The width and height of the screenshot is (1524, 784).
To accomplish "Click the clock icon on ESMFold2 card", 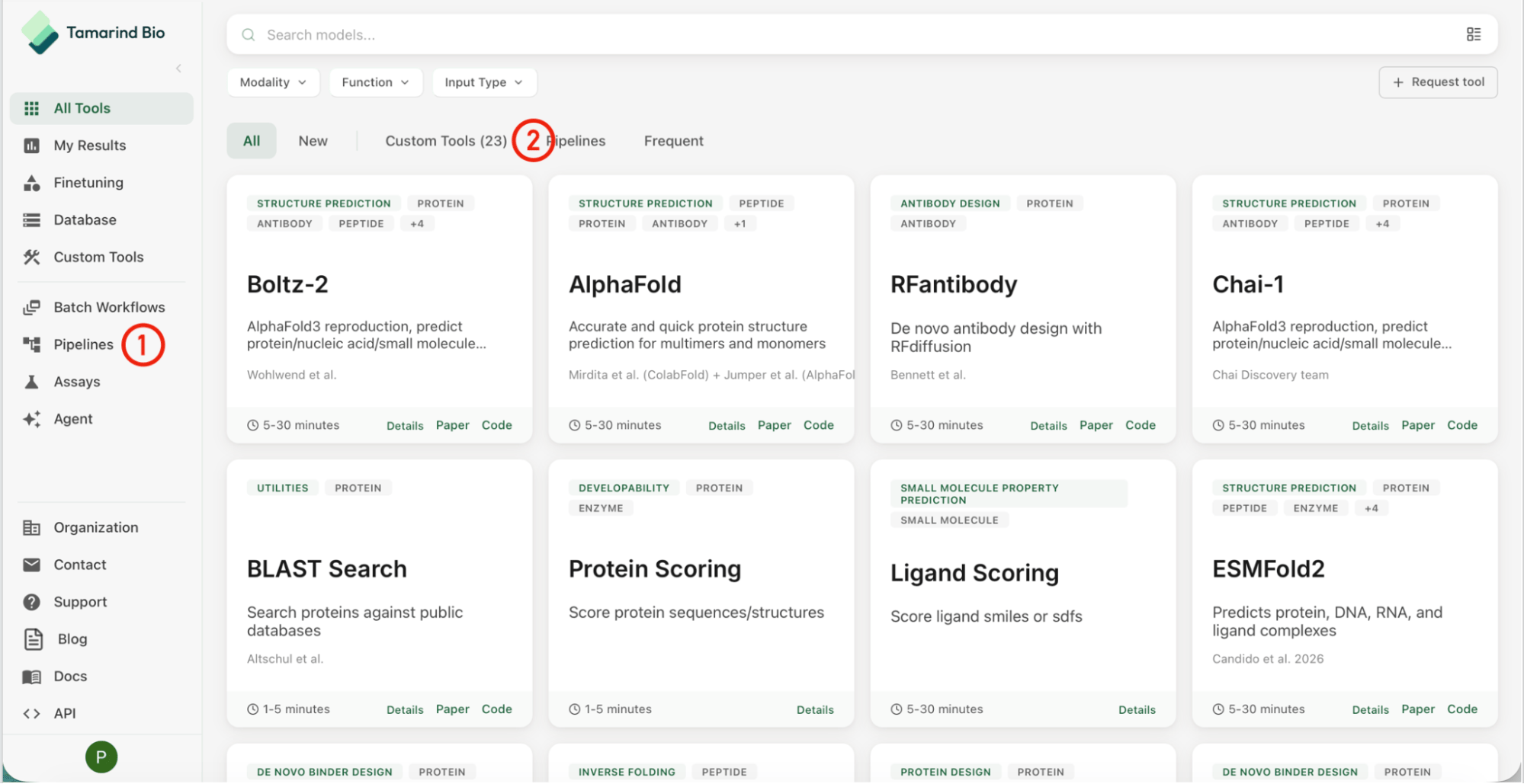I will point(1218,710).
